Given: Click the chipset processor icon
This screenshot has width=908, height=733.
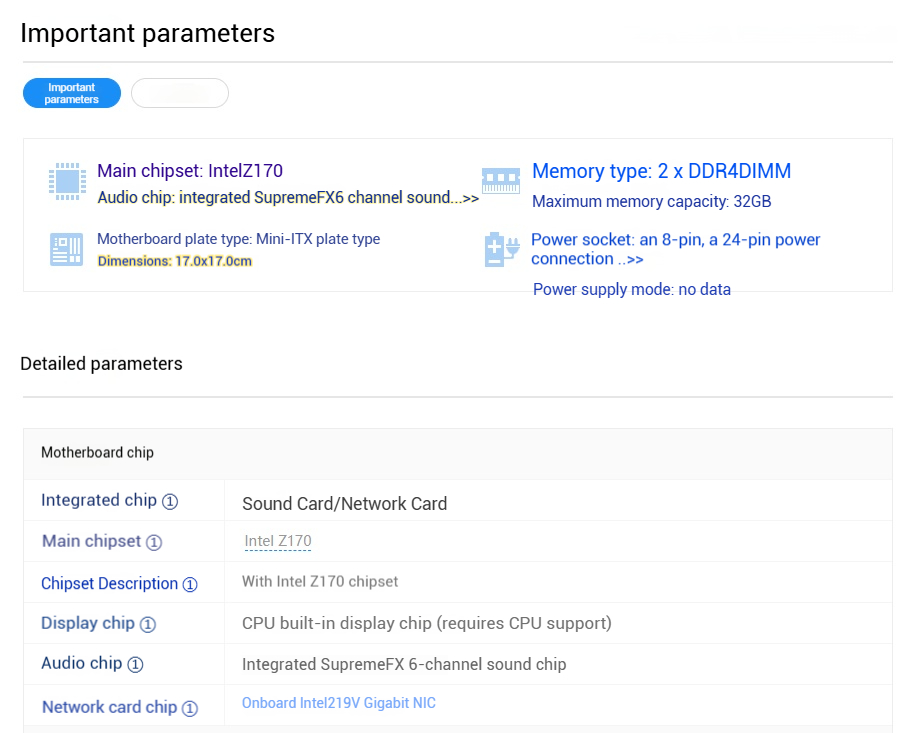Looking at the screenshot, I should coord(67,181).
